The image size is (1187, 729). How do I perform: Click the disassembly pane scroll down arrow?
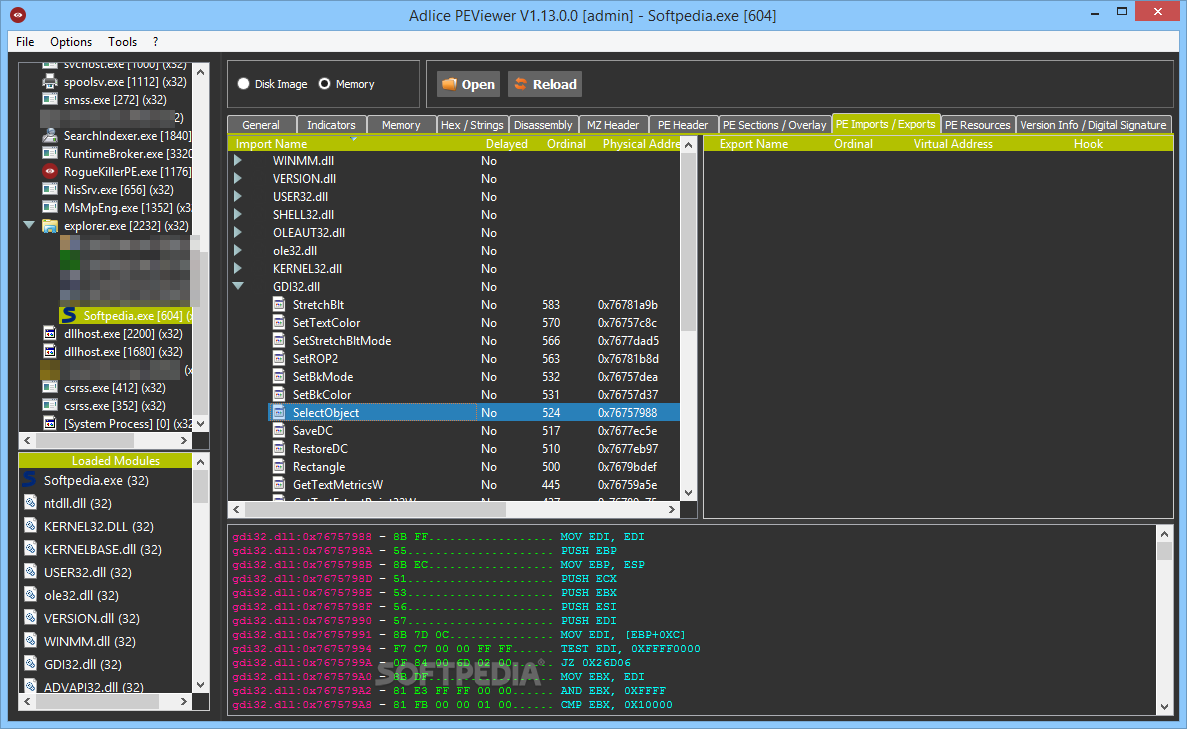click(1164, 707)
